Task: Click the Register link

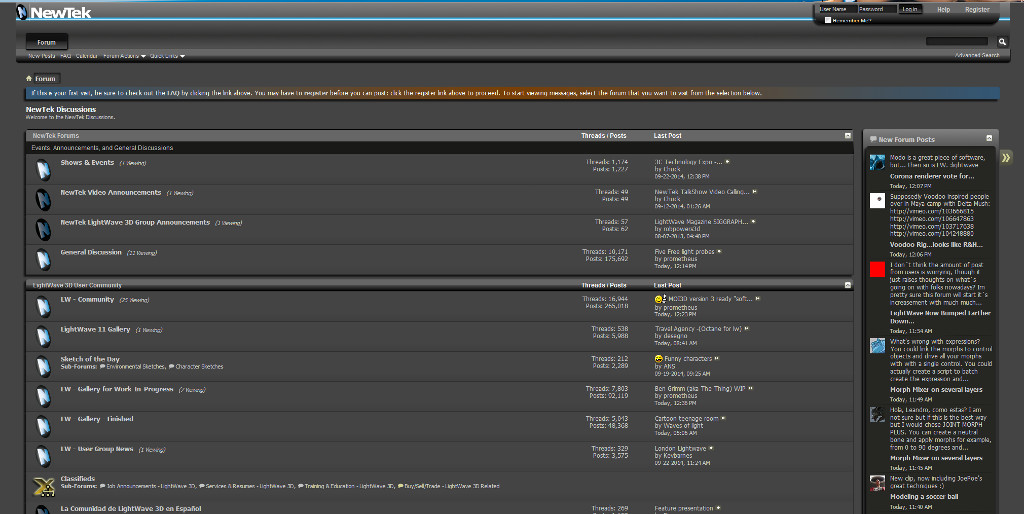Action: point(977,10)
